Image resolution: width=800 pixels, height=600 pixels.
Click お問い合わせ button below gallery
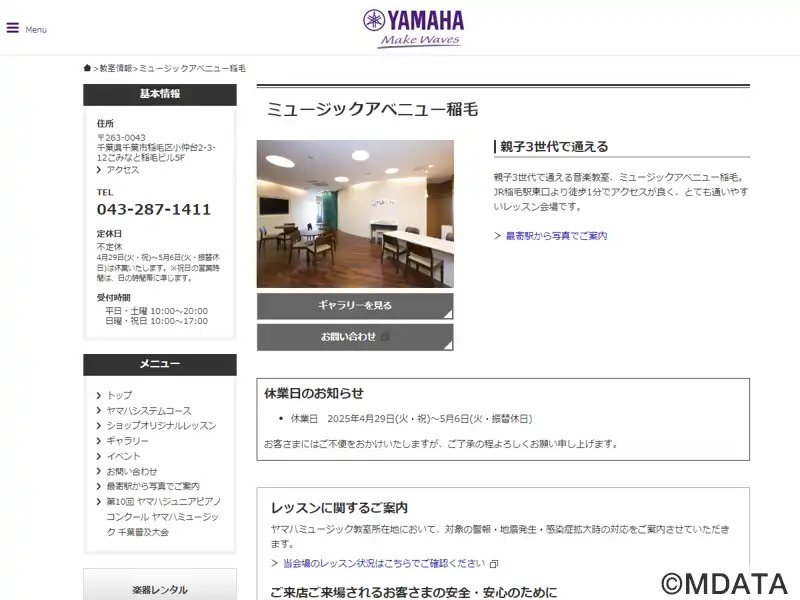(x=355, y=337)
